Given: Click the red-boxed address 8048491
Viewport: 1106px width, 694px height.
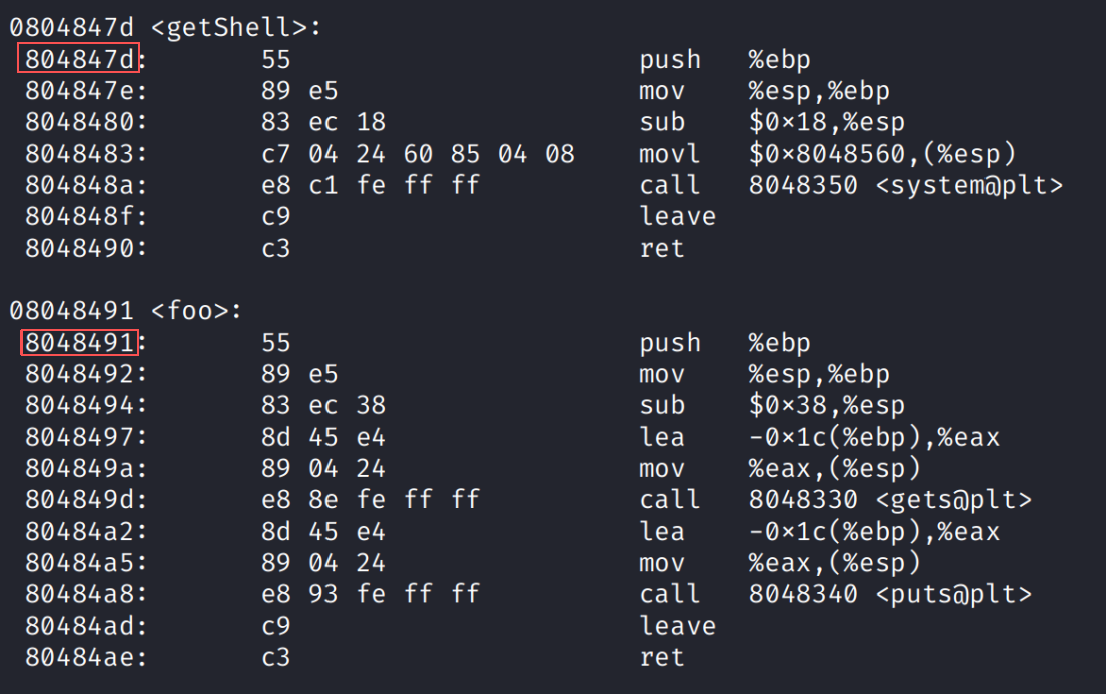Looking at the screenshot, I should pyautogui.click(x=79, y=343).
